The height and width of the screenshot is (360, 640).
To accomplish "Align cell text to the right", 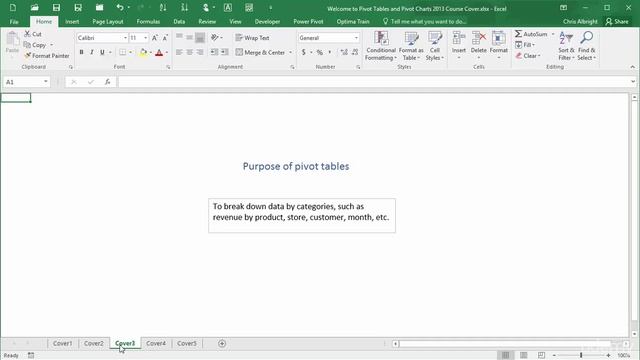I will (200, 52).
